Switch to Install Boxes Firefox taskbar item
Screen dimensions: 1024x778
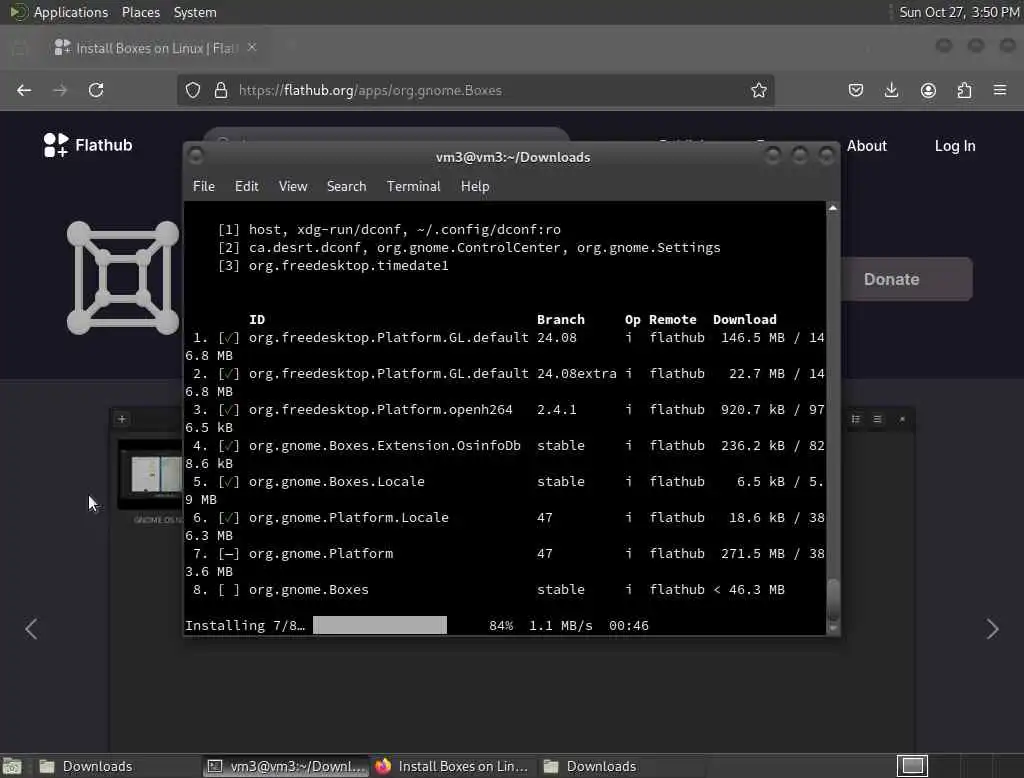(x=453, y=766)
